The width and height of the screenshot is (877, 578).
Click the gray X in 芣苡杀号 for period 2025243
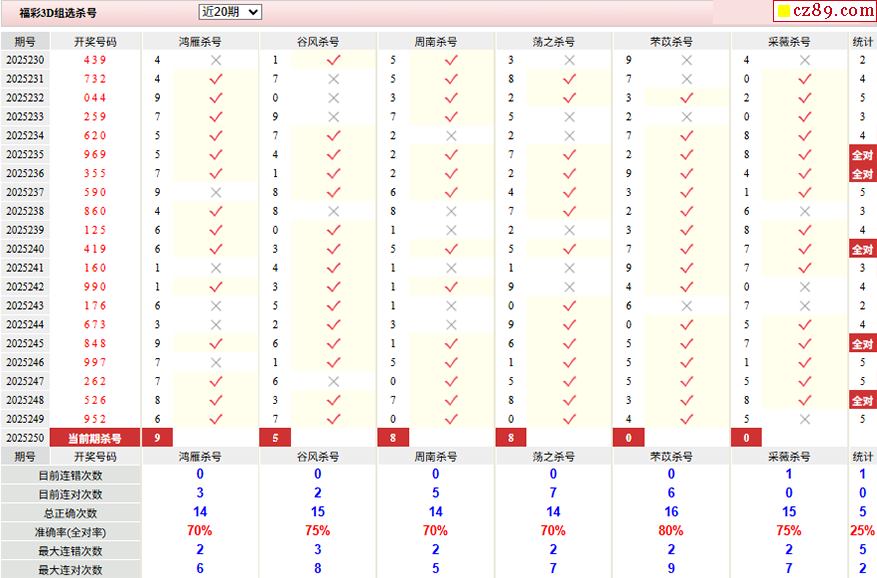(x=687, y=306)
